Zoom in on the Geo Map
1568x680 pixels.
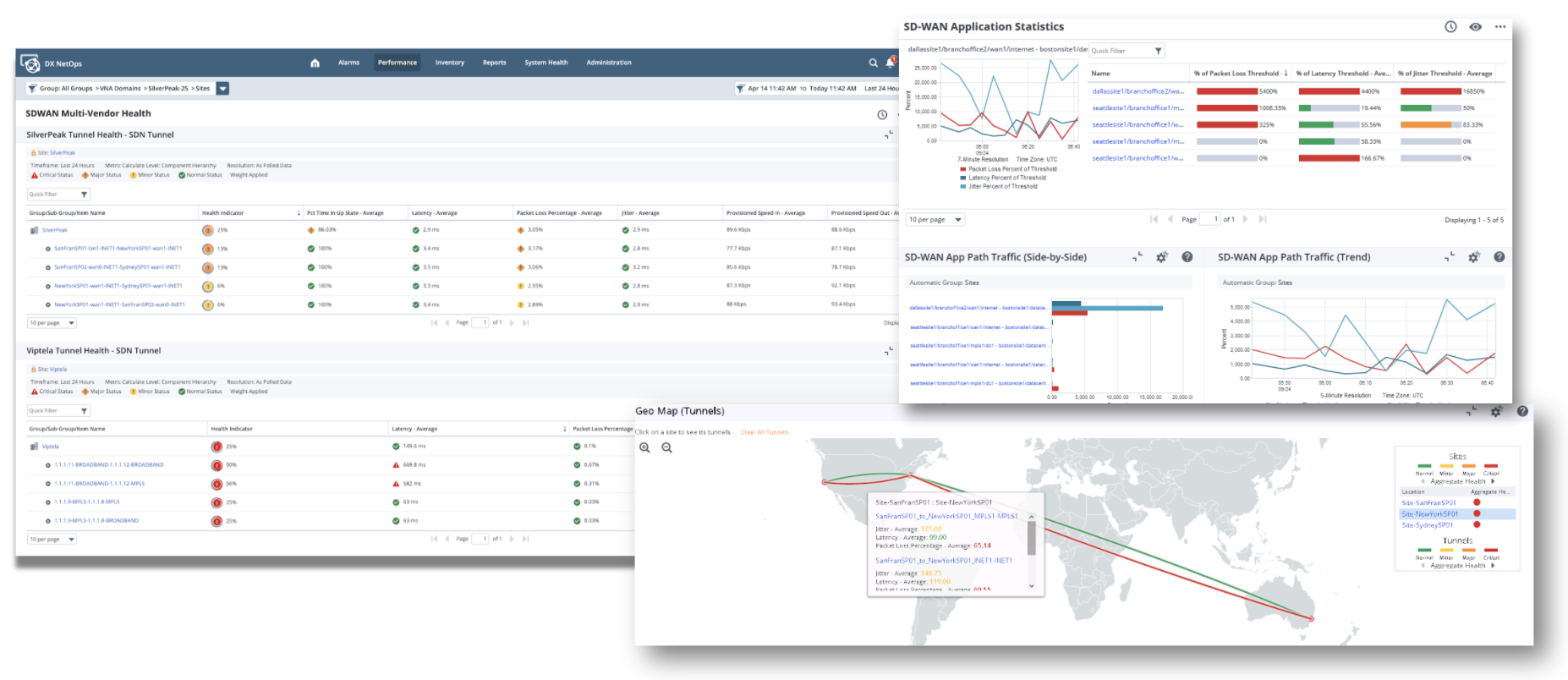[x=644, y=448]
